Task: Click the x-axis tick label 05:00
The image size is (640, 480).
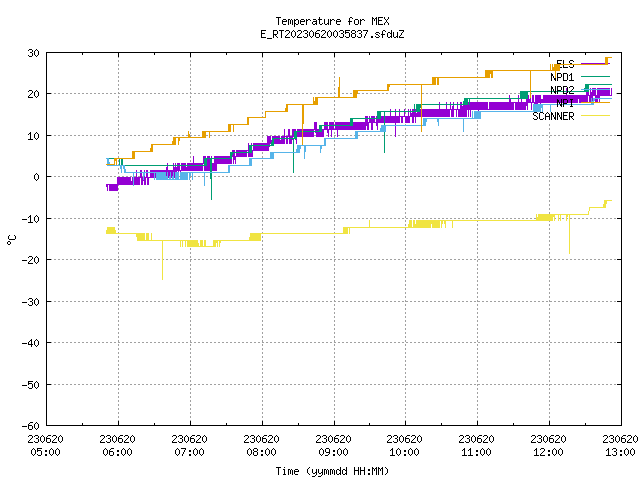Action: point(45,452)
